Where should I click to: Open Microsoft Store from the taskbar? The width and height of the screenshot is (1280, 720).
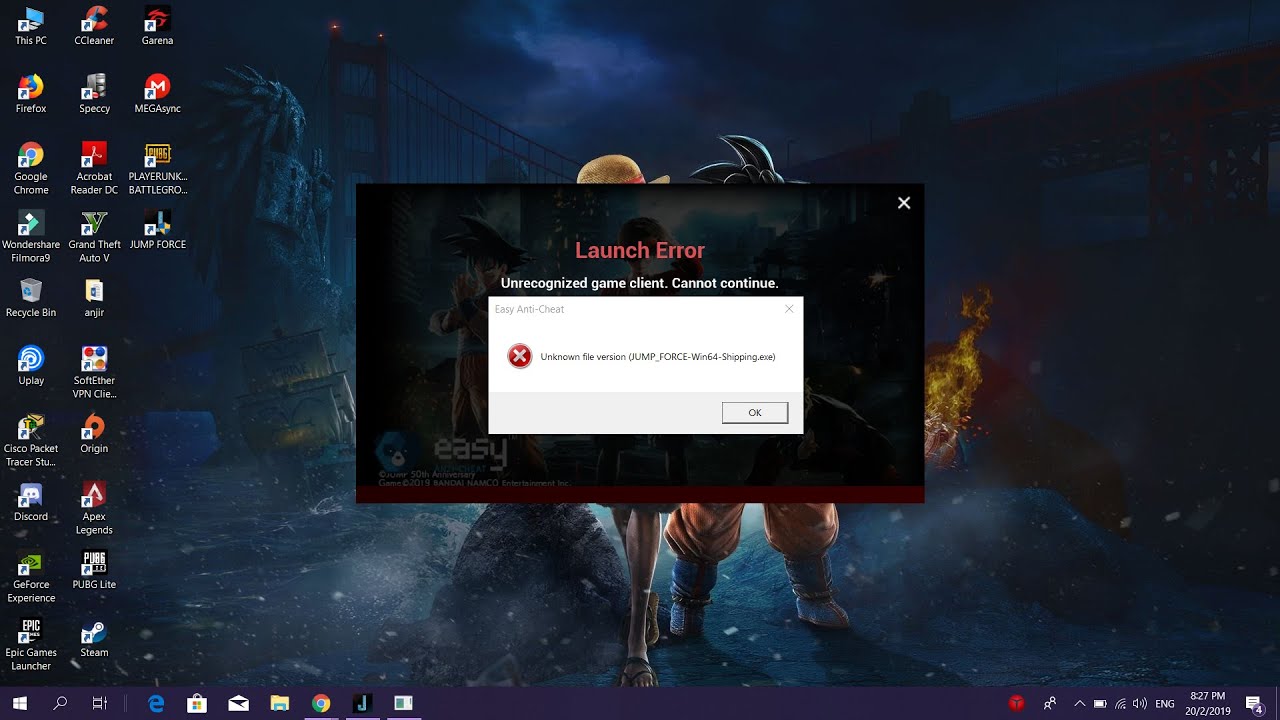[197, 703]
